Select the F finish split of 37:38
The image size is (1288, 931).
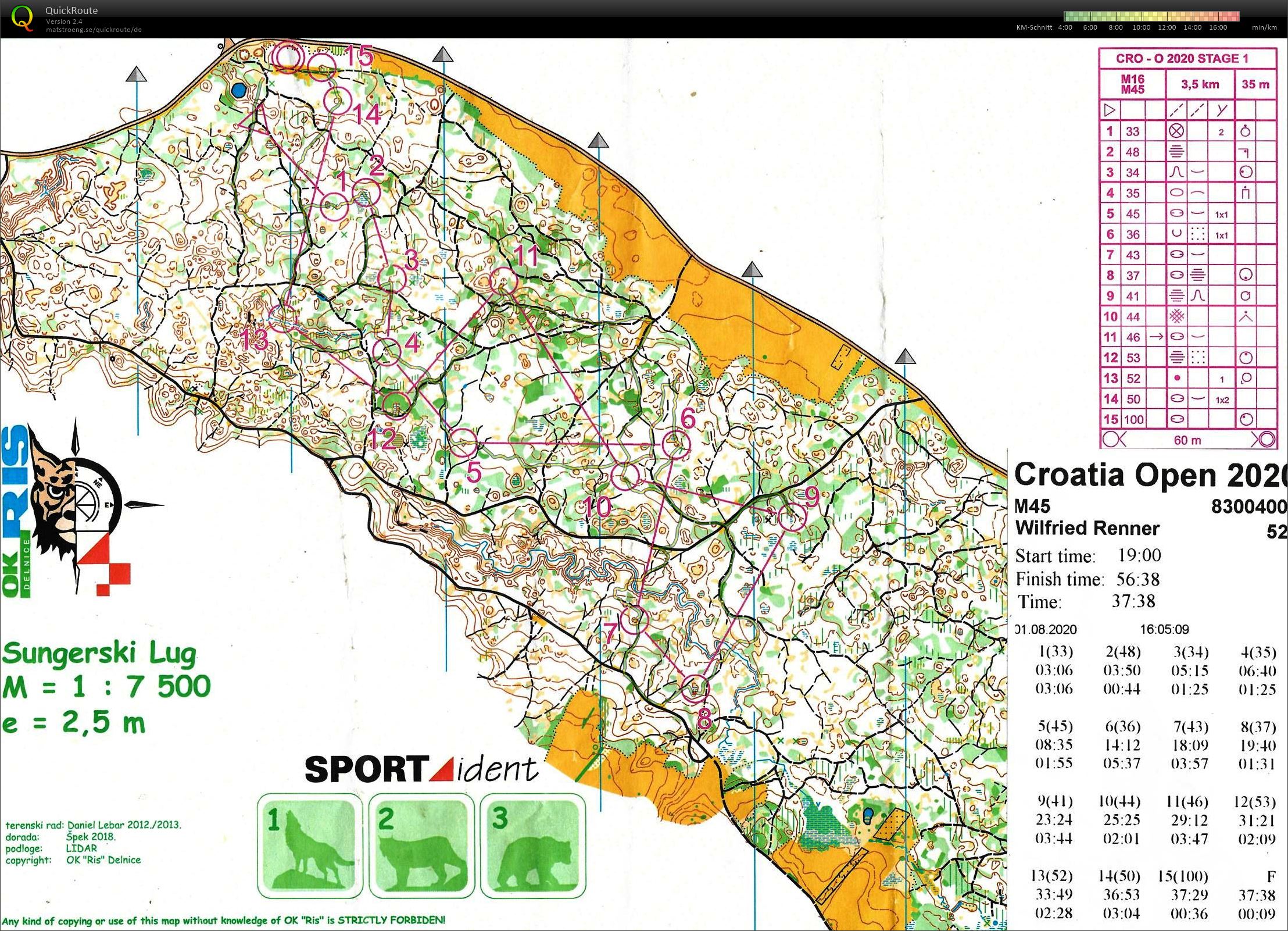point(1257,895)
